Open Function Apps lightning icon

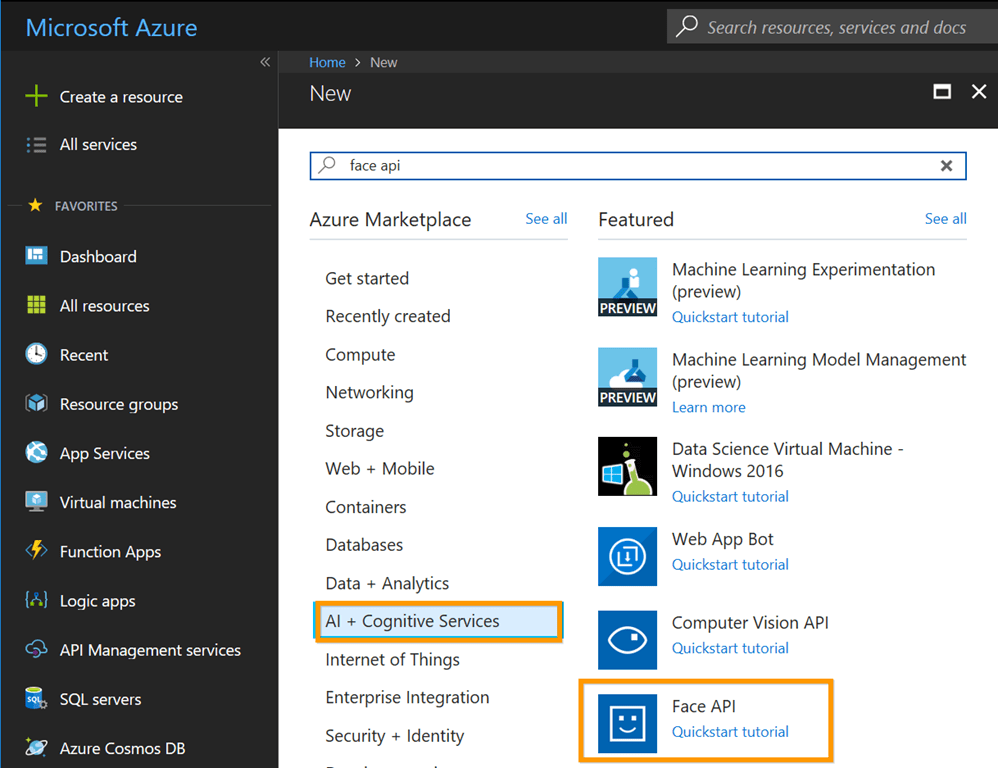pyautogui.click(x=37, y=551)
